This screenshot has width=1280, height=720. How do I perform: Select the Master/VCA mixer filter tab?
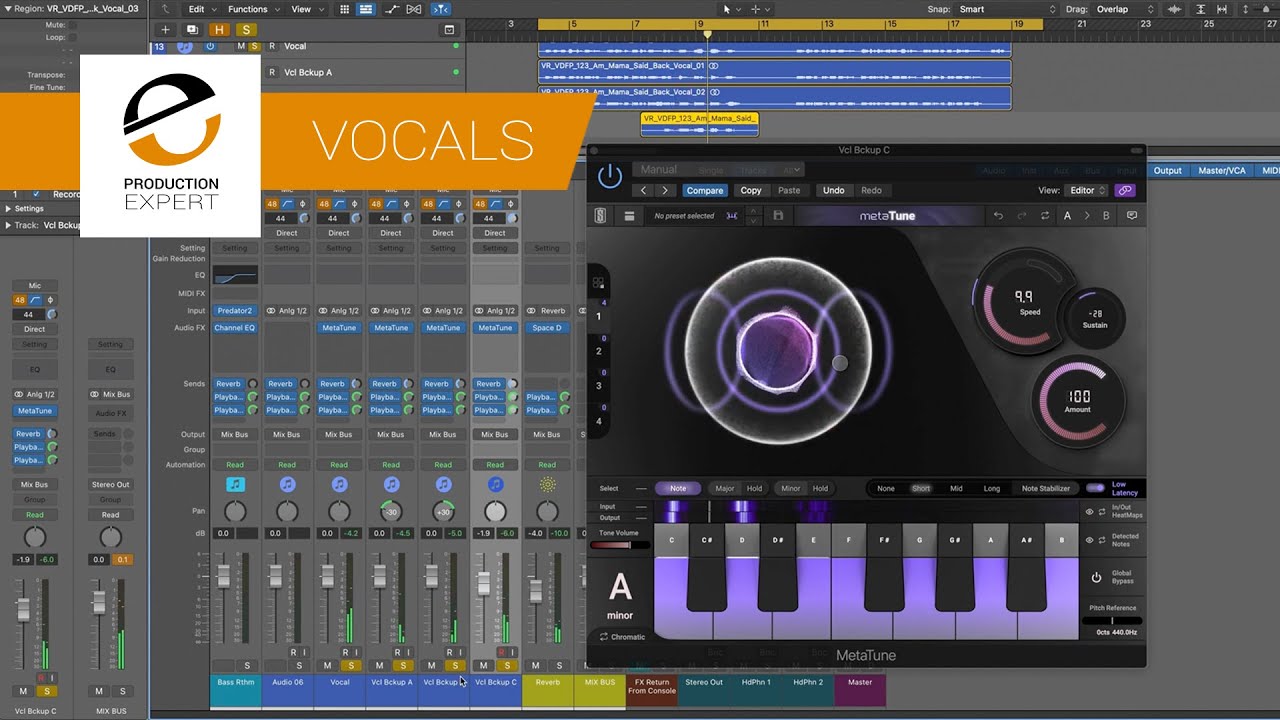pos(1221,170)
